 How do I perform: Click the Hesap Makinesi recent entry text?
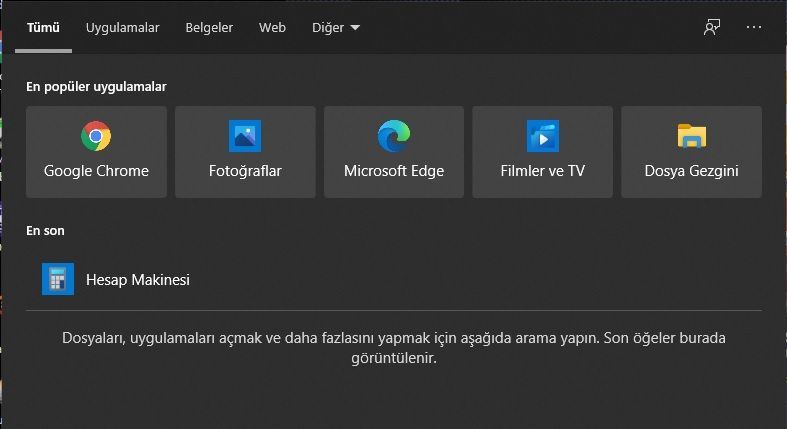(138, 279)
